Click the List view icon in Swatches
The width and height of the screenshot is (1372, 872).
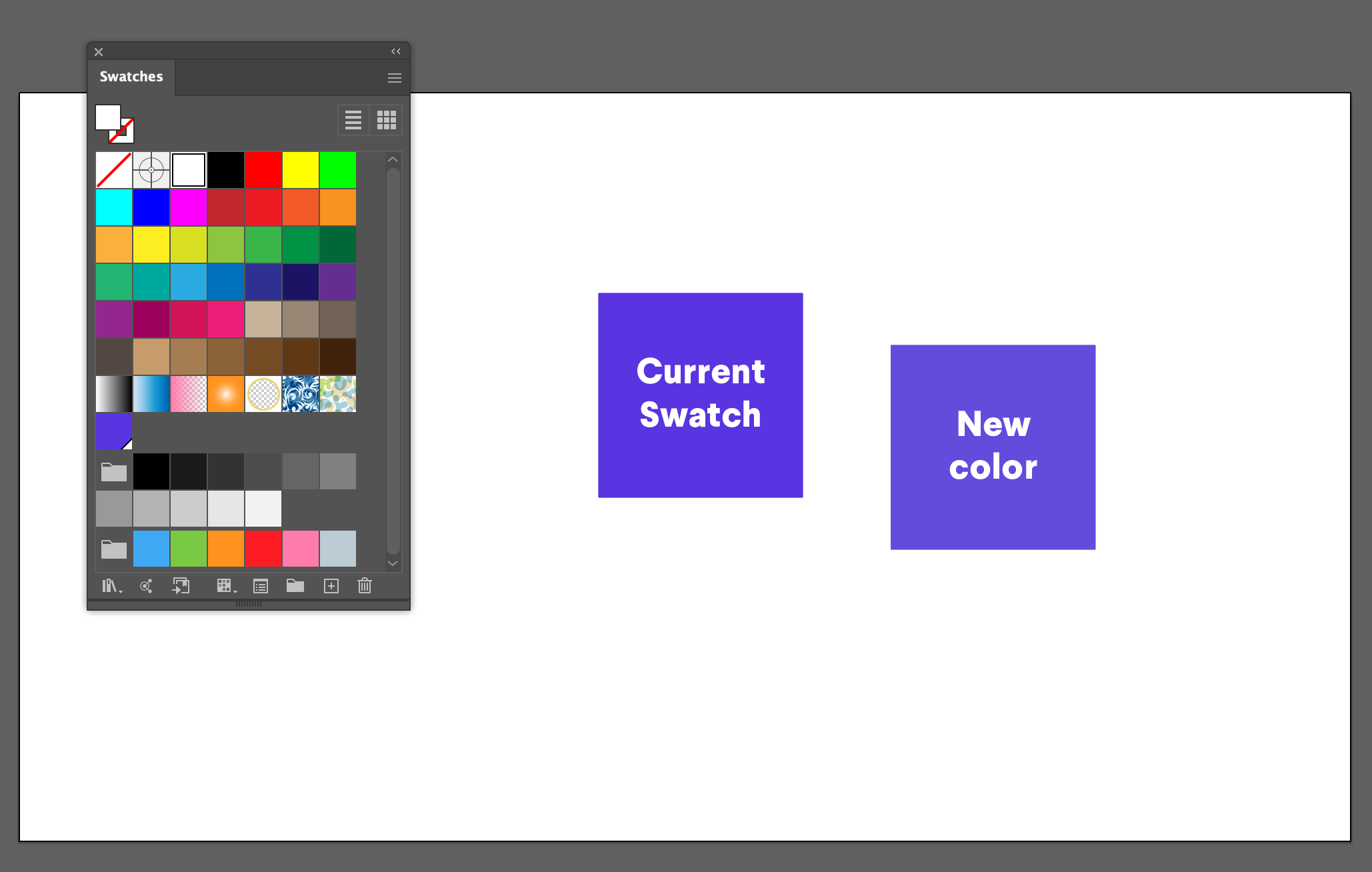(x=353, y=120)
